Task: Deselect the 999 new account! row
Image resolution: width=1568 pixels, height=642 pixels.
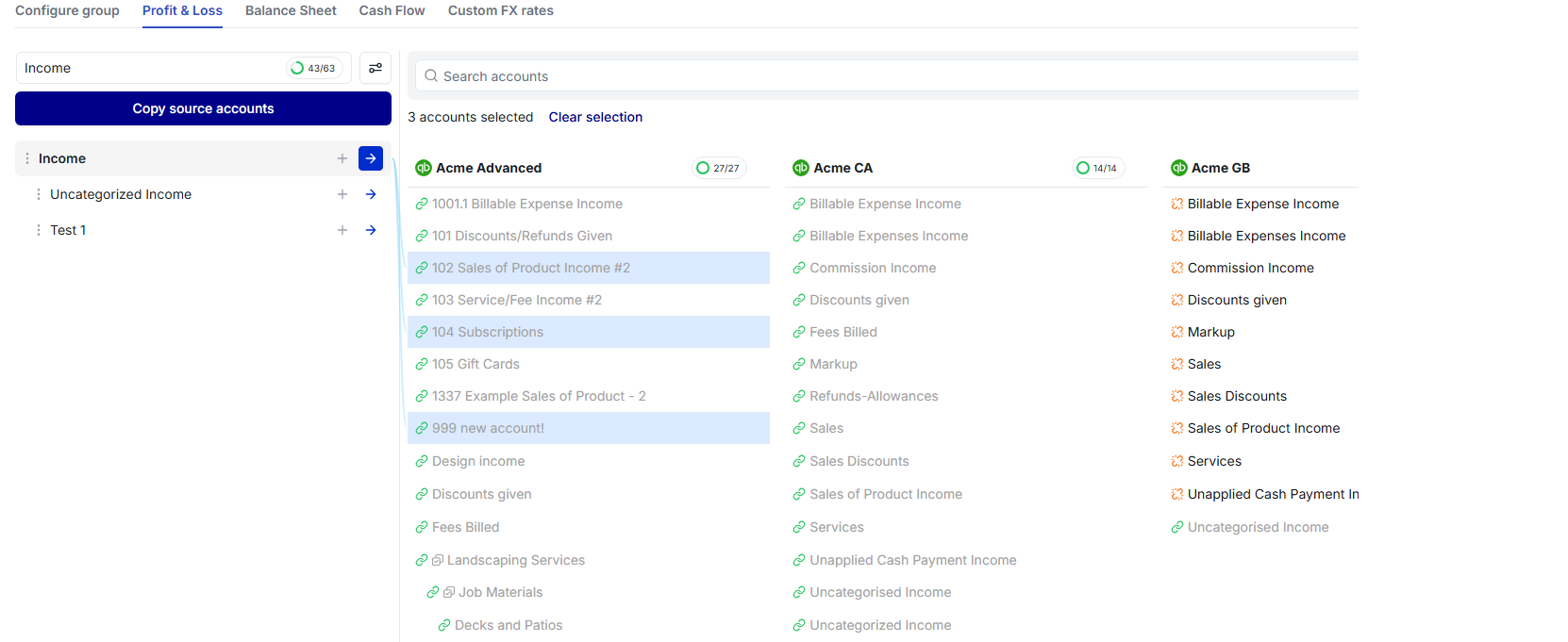Action: tap(589, 428)
